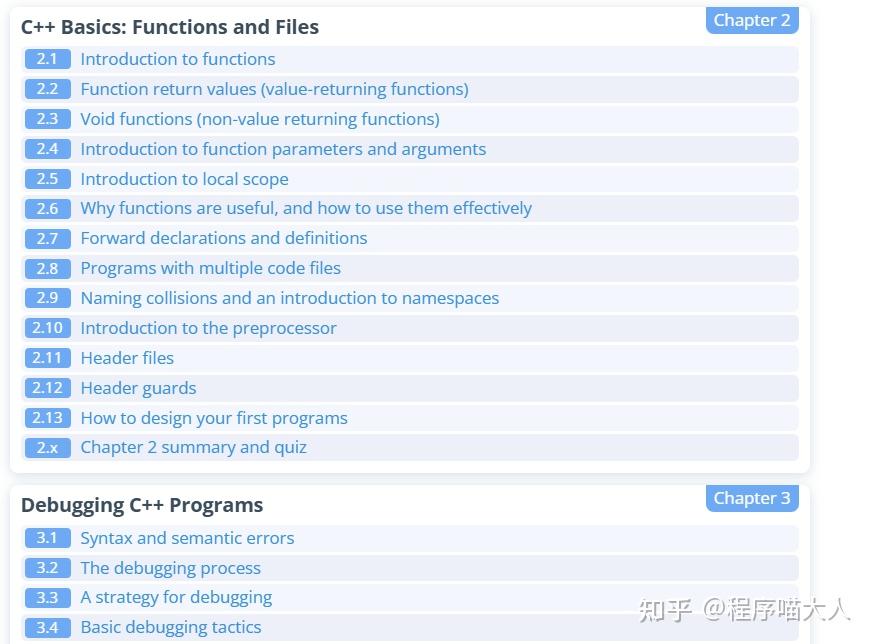
Task: Click the 3.4 lesson number badge
Action: 47,627
